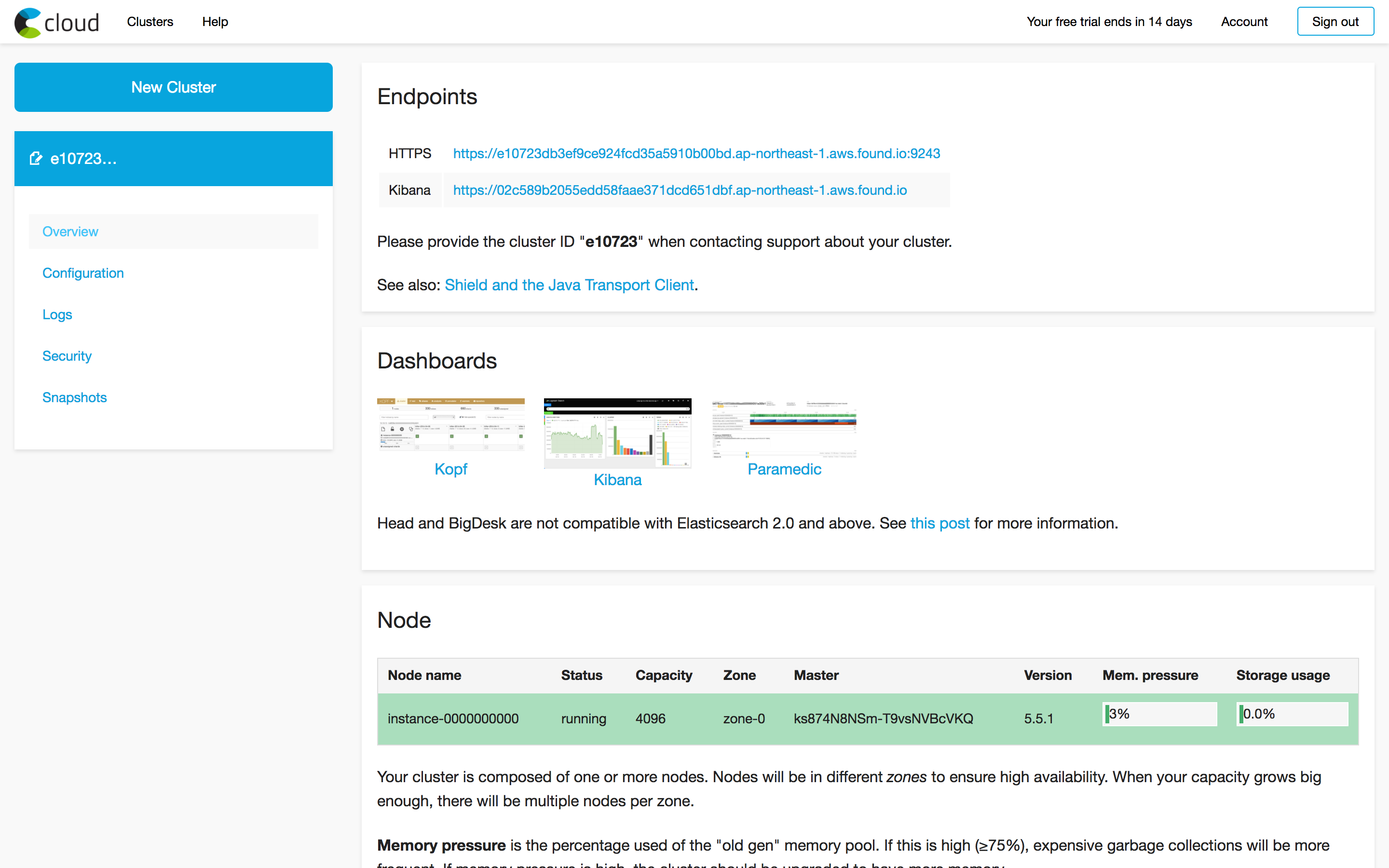Open the Configuration section
Viewport: 1389px width, 868px height.
(83, 272)
